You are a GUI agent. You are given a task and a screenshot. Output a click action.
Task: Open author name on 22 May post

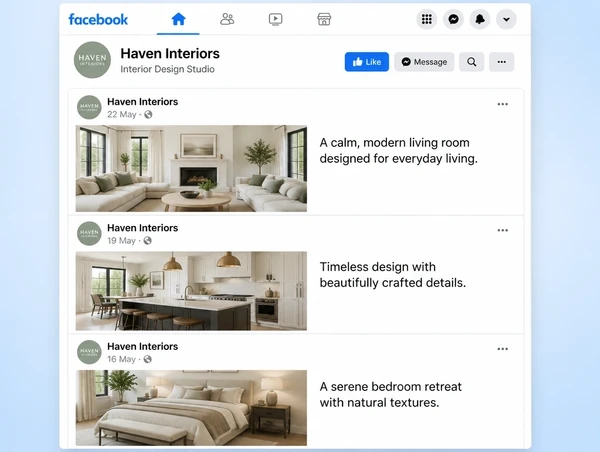pos(142,102)
